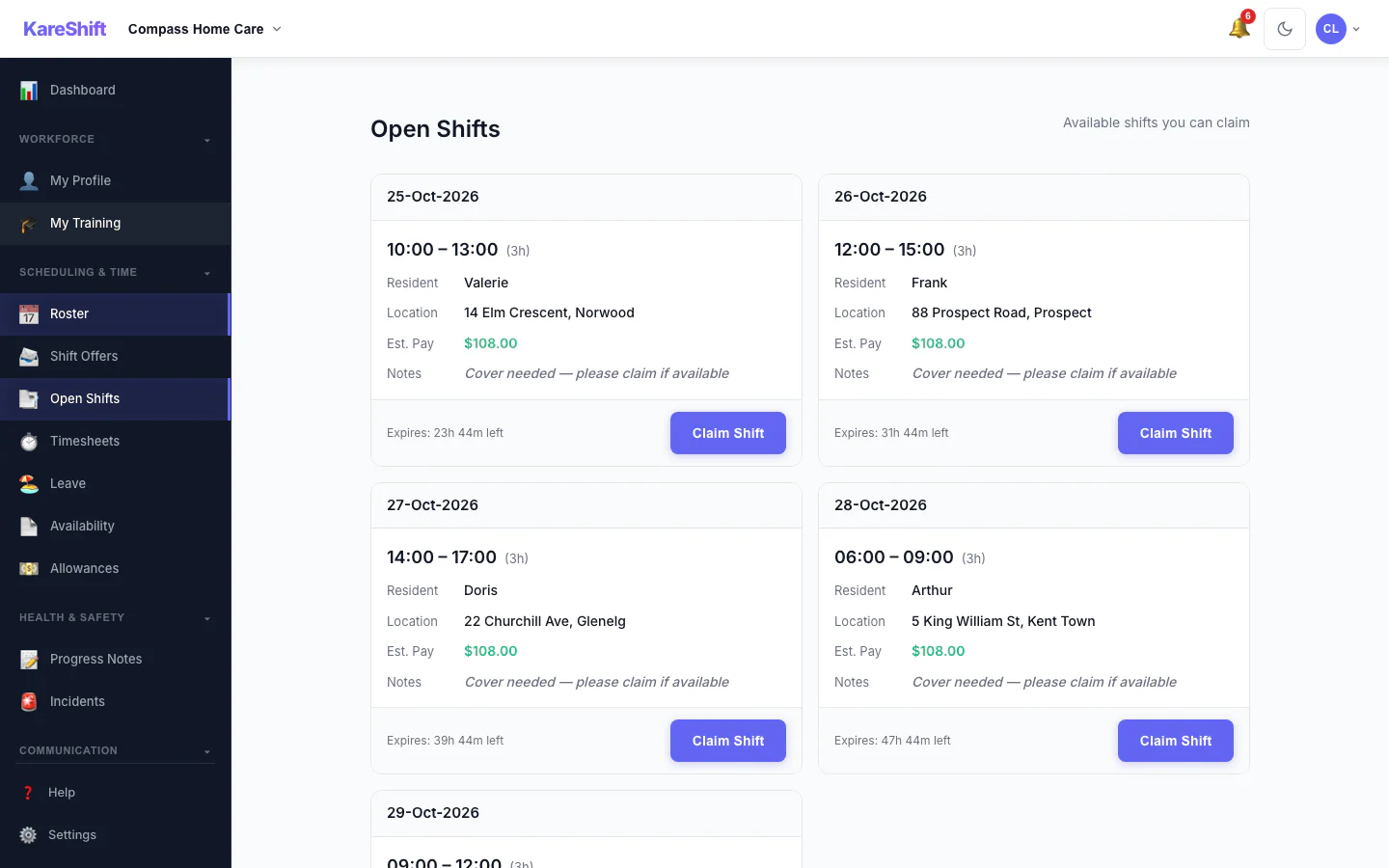Click the My Training graduation cap icon
Screen dimensions: 1389x868
click(29, 223)
